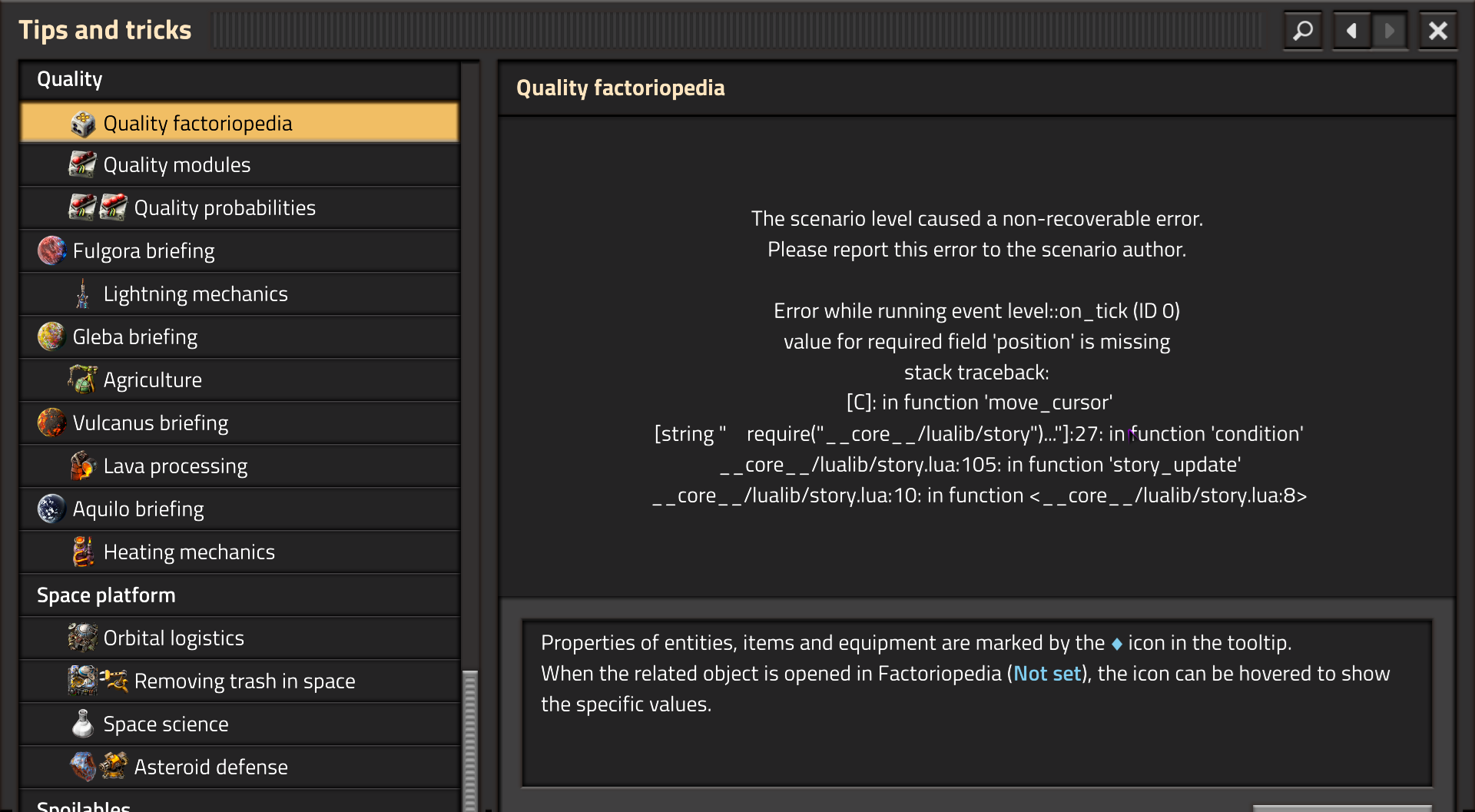Click the Agriculture tower icon

(83, 379)
